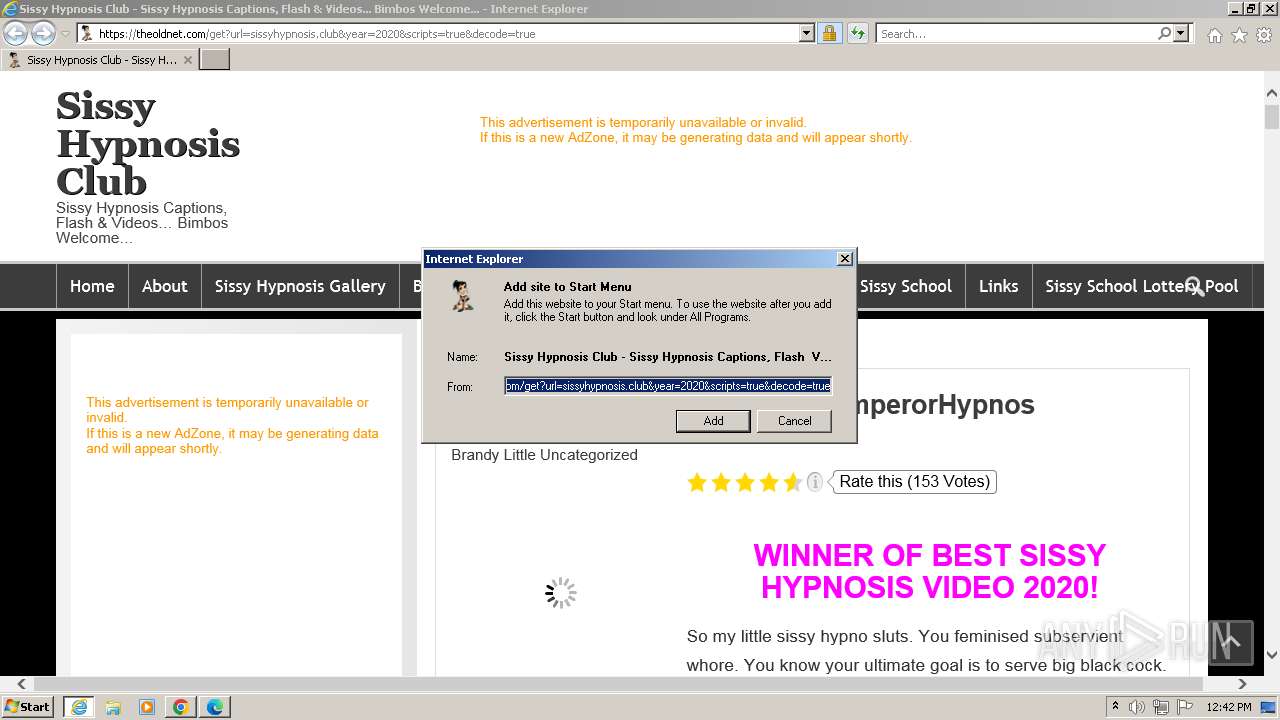Image resolution: width=1280 pixels, height=720 pixels.
Task: Click the Refresh page icon
Action: tap(857, 34)
